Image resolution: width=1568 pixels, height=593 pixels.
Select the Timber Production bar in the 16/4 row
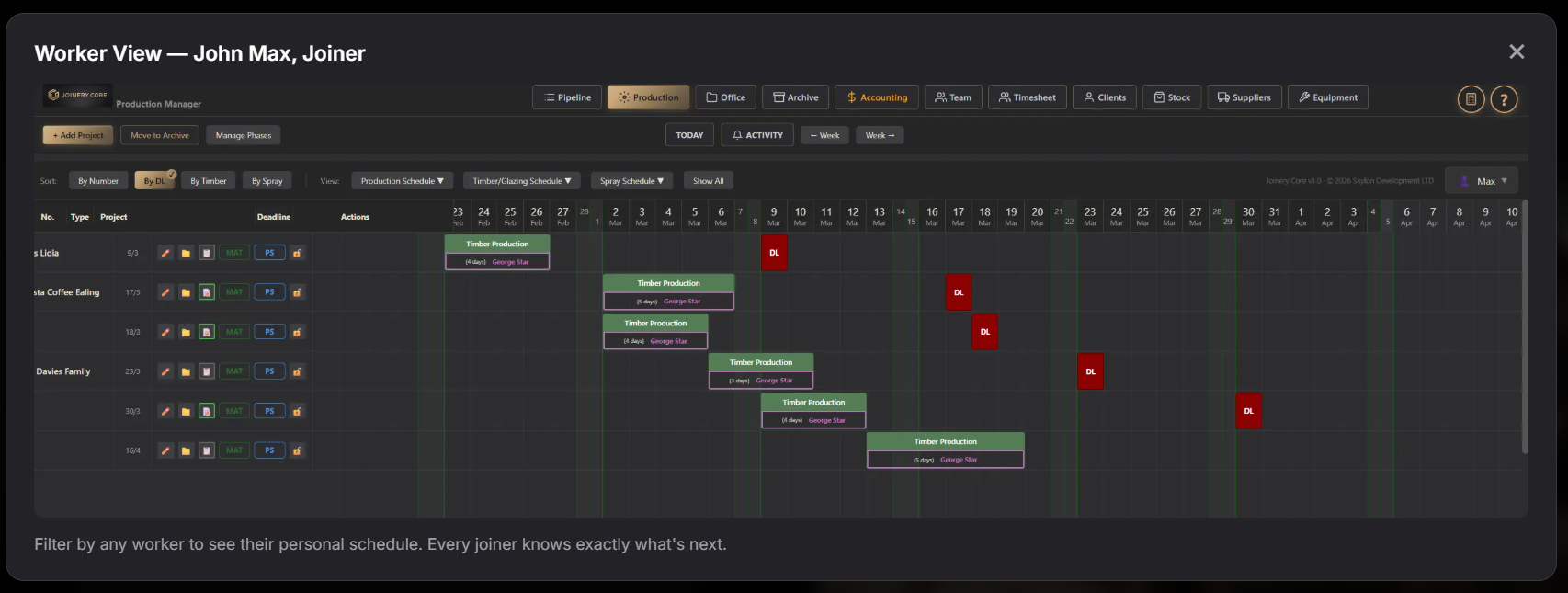pyautogui.click(x=945, y=450)
